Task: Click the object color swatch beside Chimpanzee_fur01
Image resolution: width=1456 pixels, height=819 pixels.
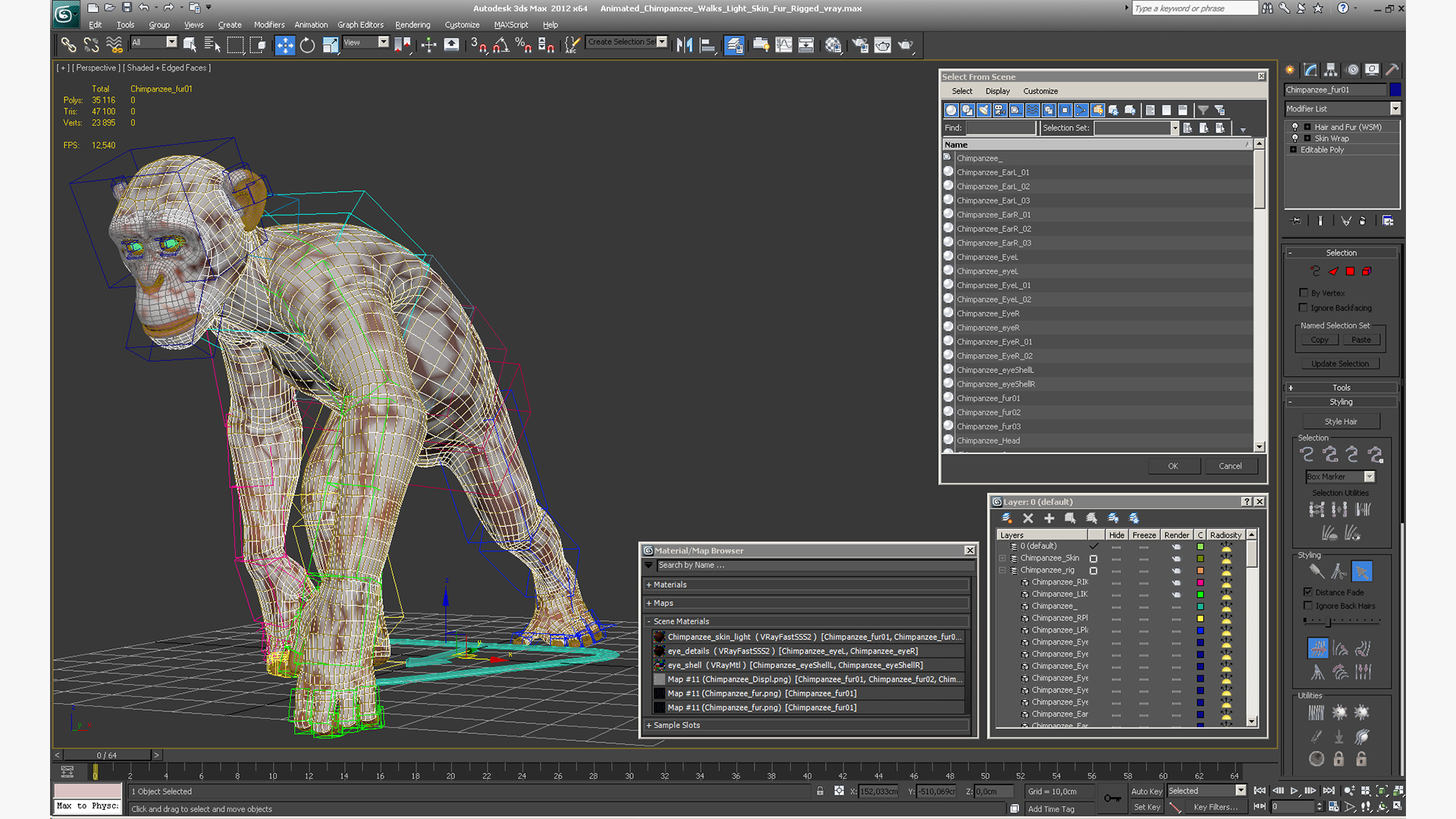Action: pyautogui.click(x=1395, y=89)
